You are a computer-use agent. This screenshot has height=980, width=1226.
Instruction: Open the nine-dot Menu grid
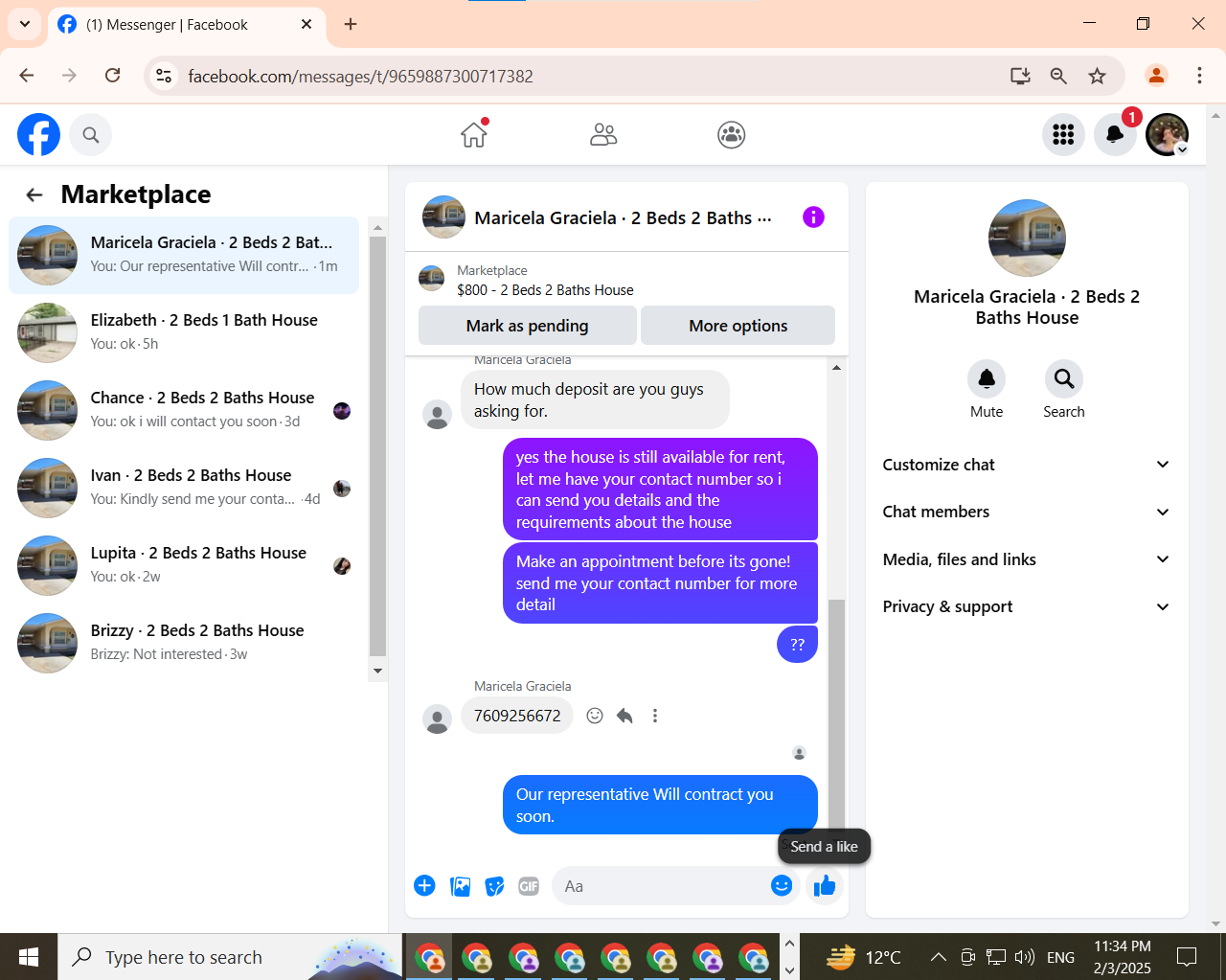(1063, 135)
